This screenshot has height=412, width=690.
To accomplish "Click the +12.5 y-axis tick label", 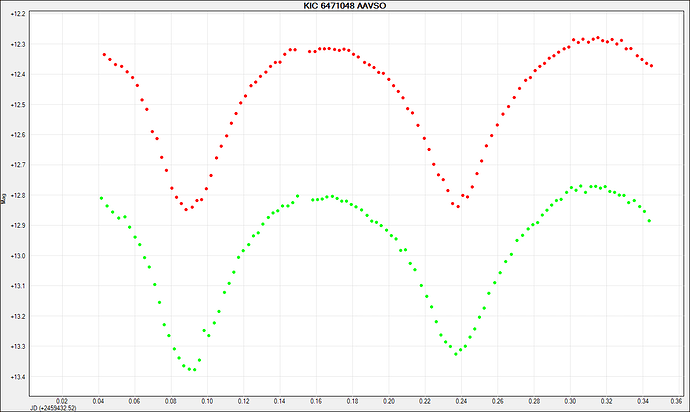I will [18, 105].
